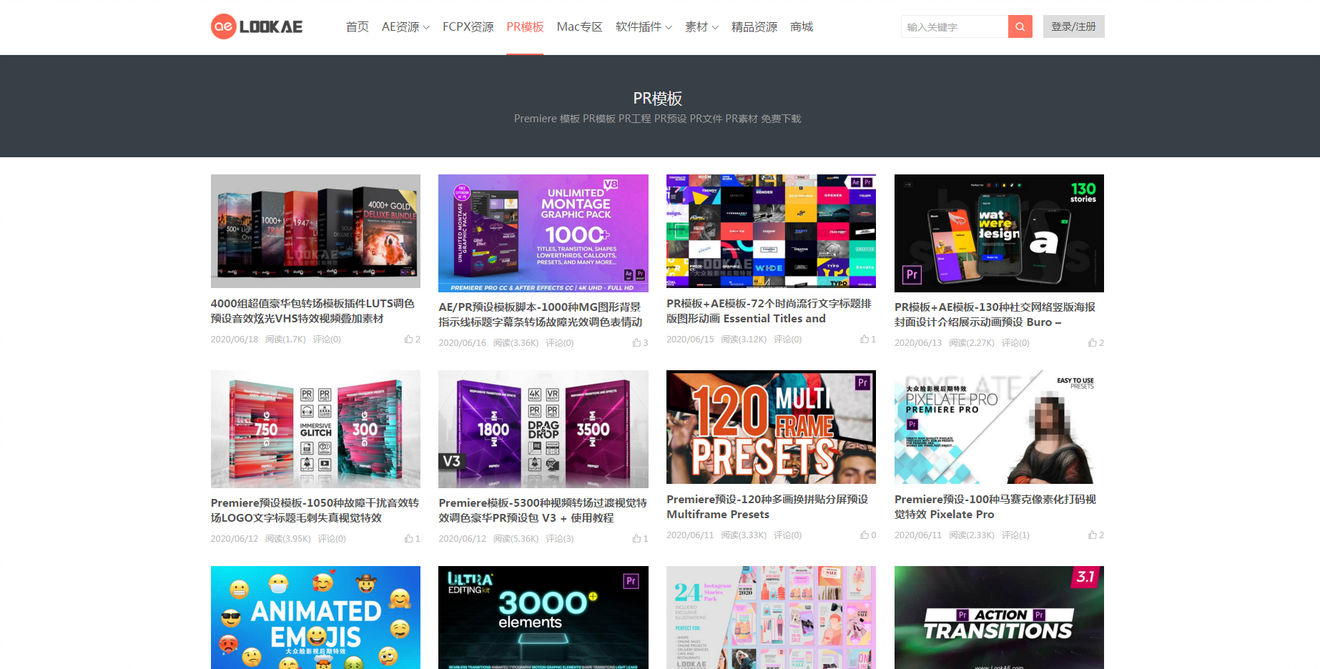
Task: Expand the AE资源 dropdown menu
Action: [x=405, y=27]
